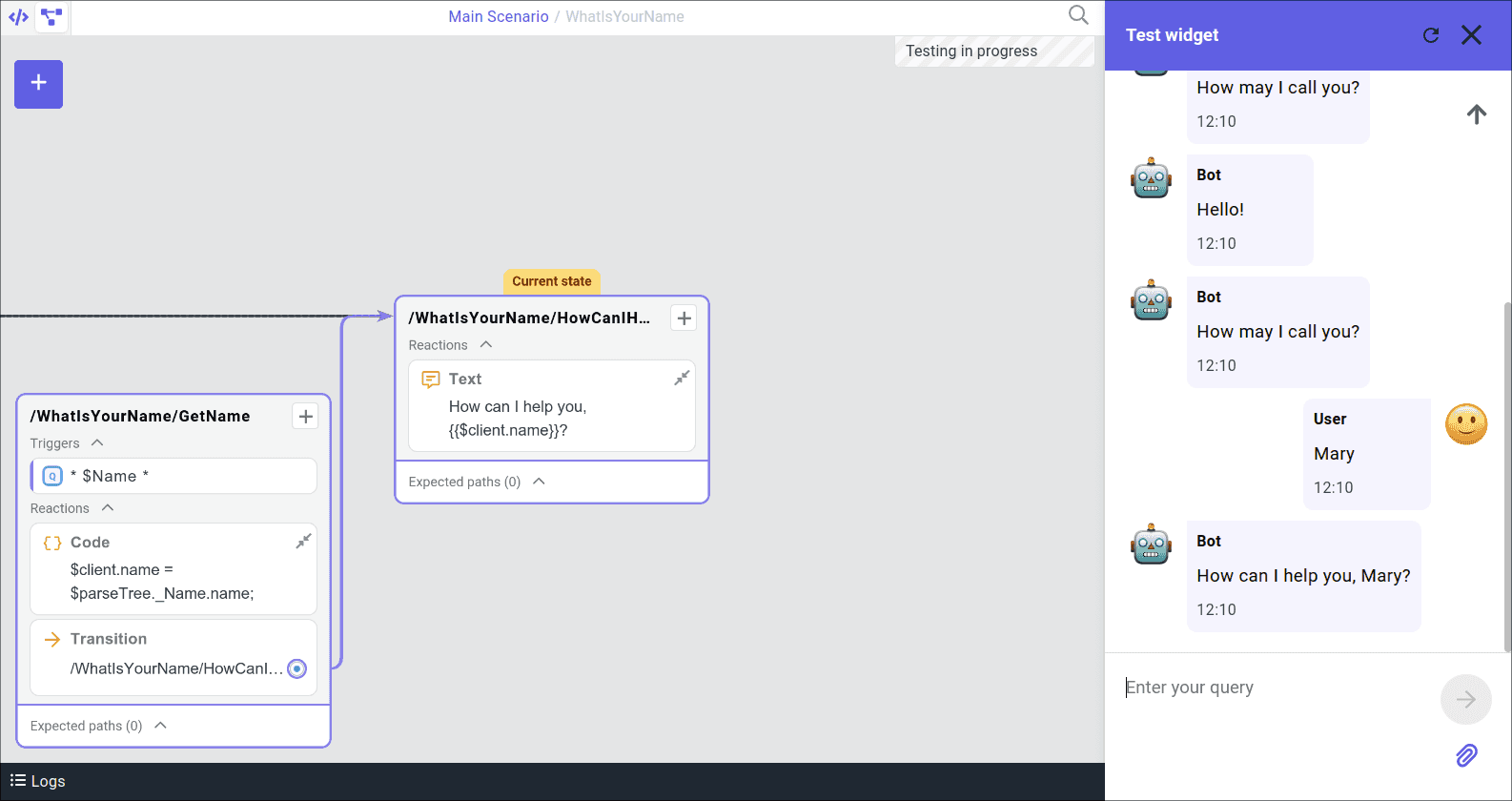The width and height of the screenshot is (1512, 801).
Task: Click the transition path /WhatIsYourName/HowCanI...
Action: click(176, 668)
